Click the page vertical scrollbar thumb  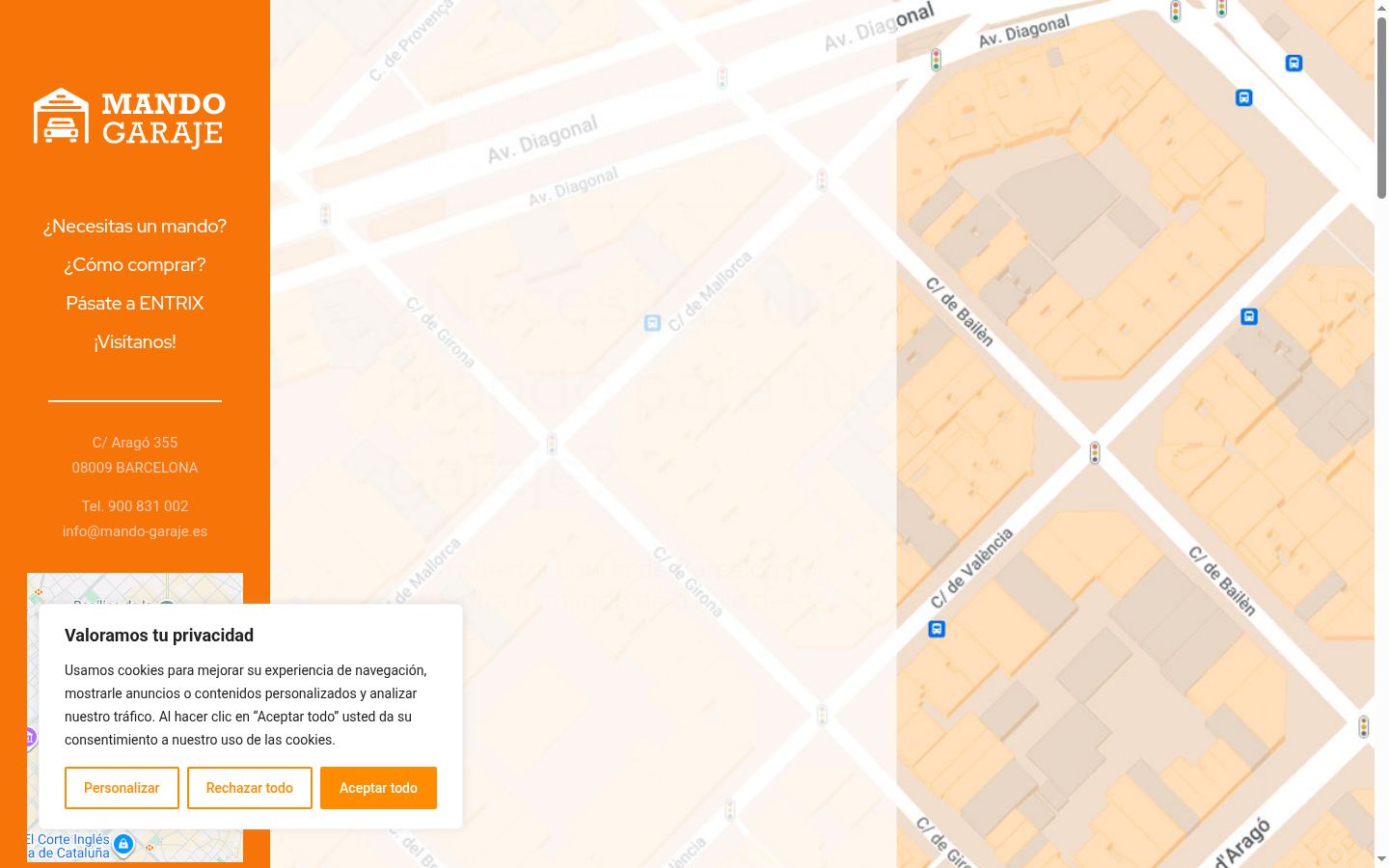tap(1381, 108)
